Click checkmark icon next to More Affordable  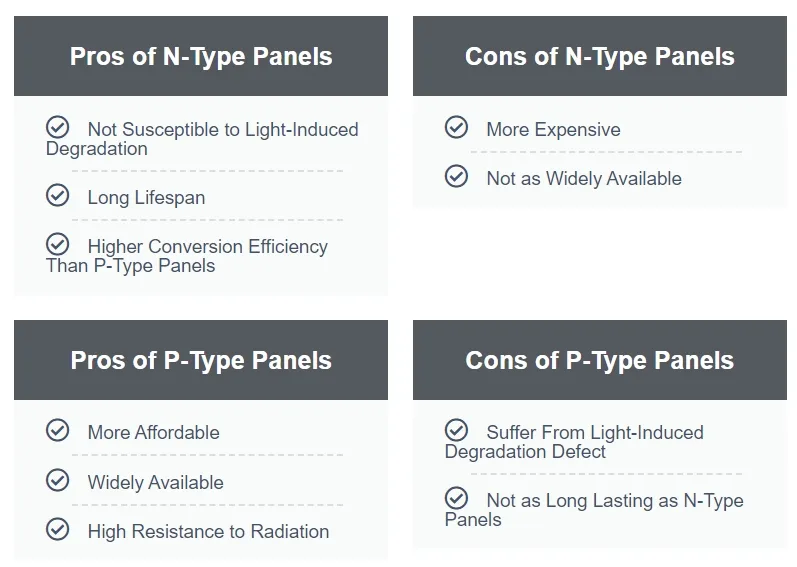coord(58,431)
